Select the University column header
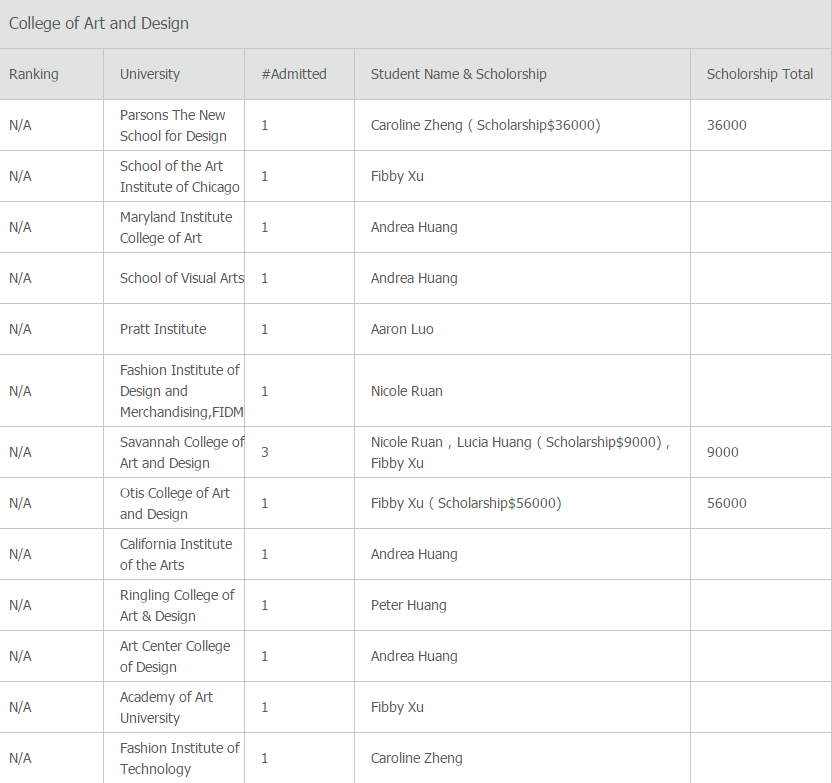 150,74
